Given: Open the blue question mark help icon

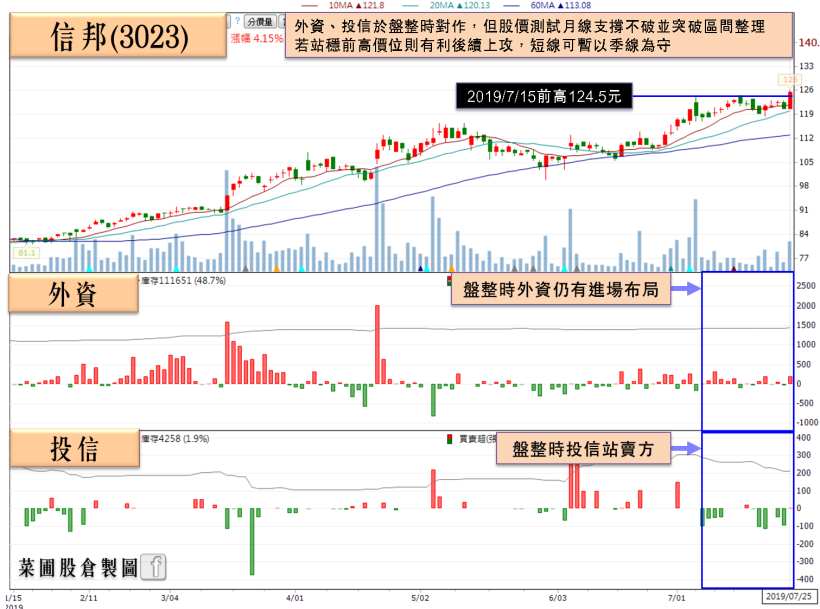Looking at the screenshot, I should tap(237, 21).
